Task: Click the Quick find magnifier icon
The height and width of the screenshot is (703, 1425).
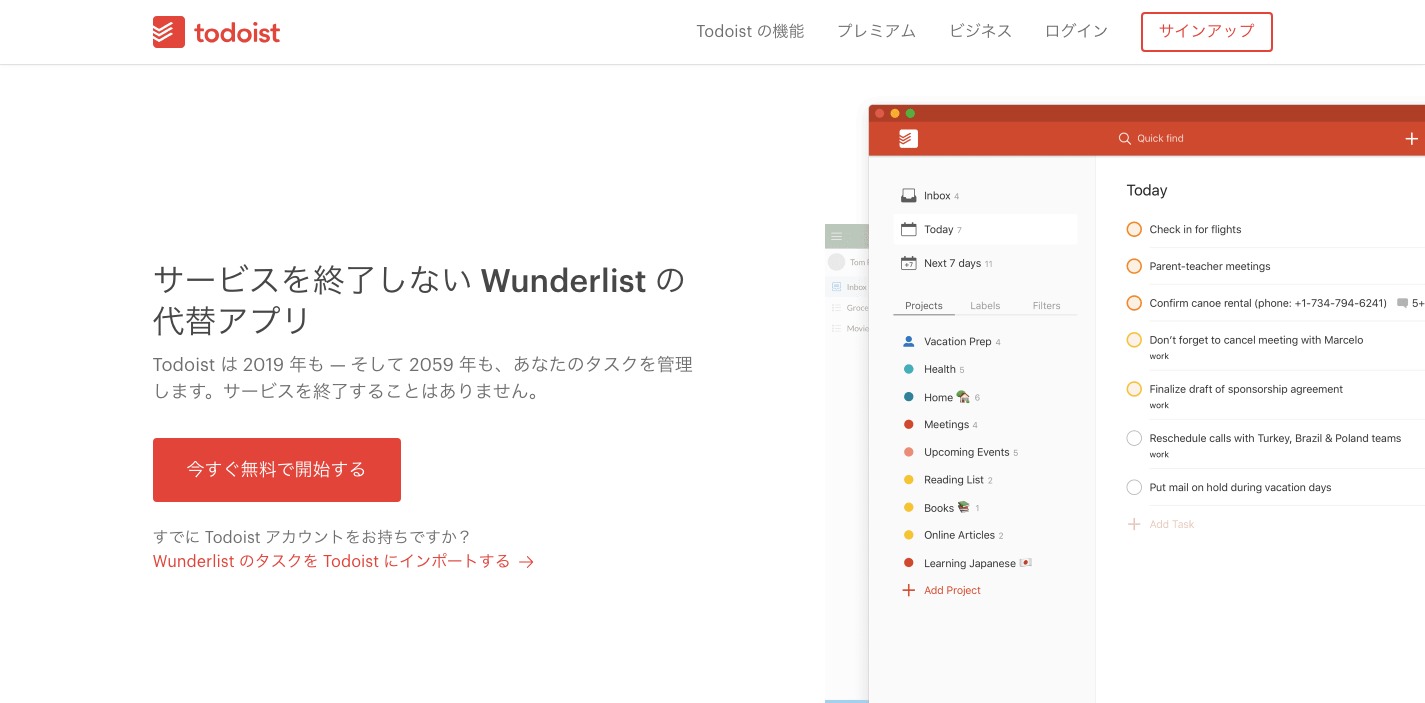Action: point(1124,138)
